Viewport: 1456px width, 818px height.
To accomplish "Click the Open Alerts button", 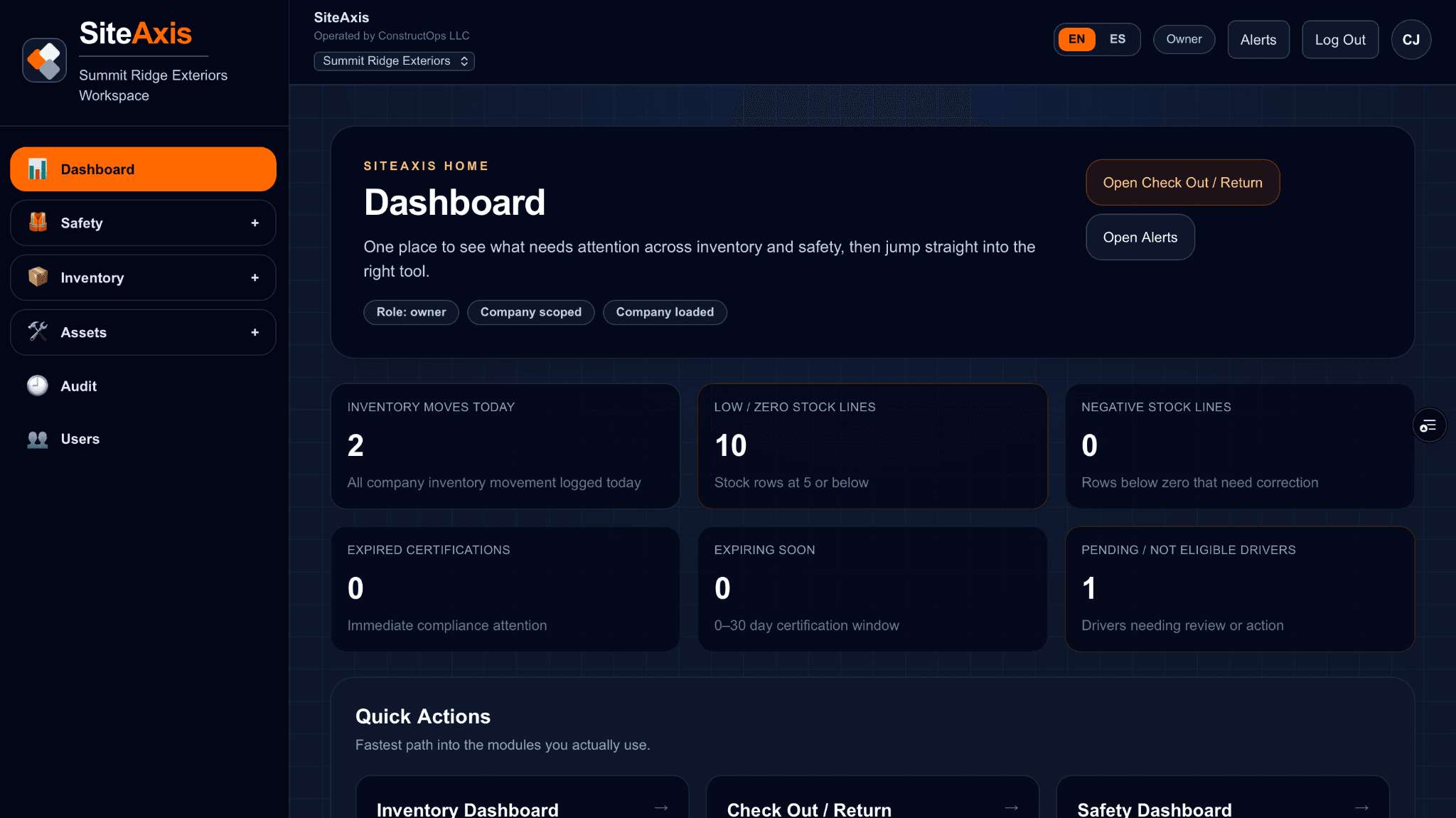I will tap(1140, 238).
